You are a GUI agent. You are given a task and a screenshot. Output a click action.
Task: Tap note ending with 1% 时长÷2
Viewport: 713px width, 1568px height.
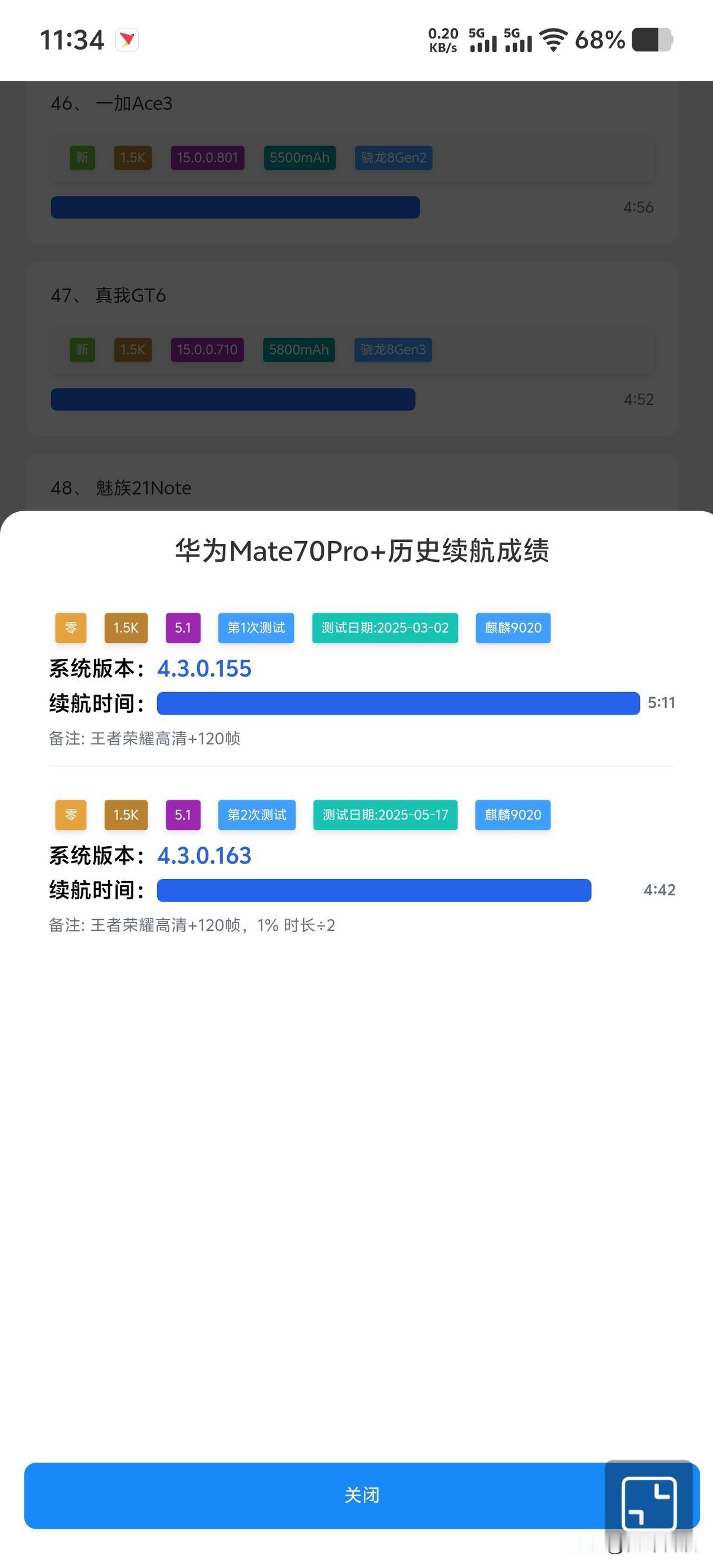pyautogui.click(x=192, y=925)
